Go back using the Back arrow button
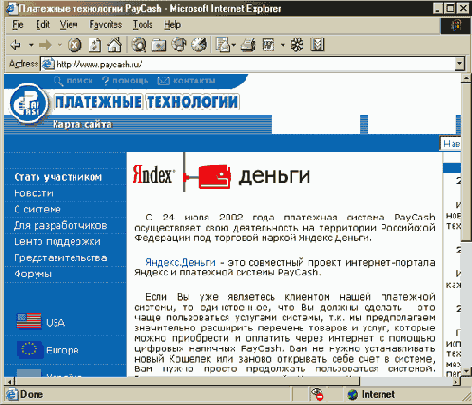 coord(16,44)
